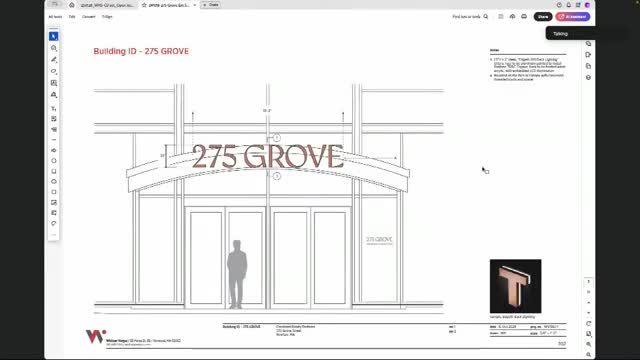This screenshot has height=360, width=640.
Task: Select the line drawing tool
Action: point(53,140)
